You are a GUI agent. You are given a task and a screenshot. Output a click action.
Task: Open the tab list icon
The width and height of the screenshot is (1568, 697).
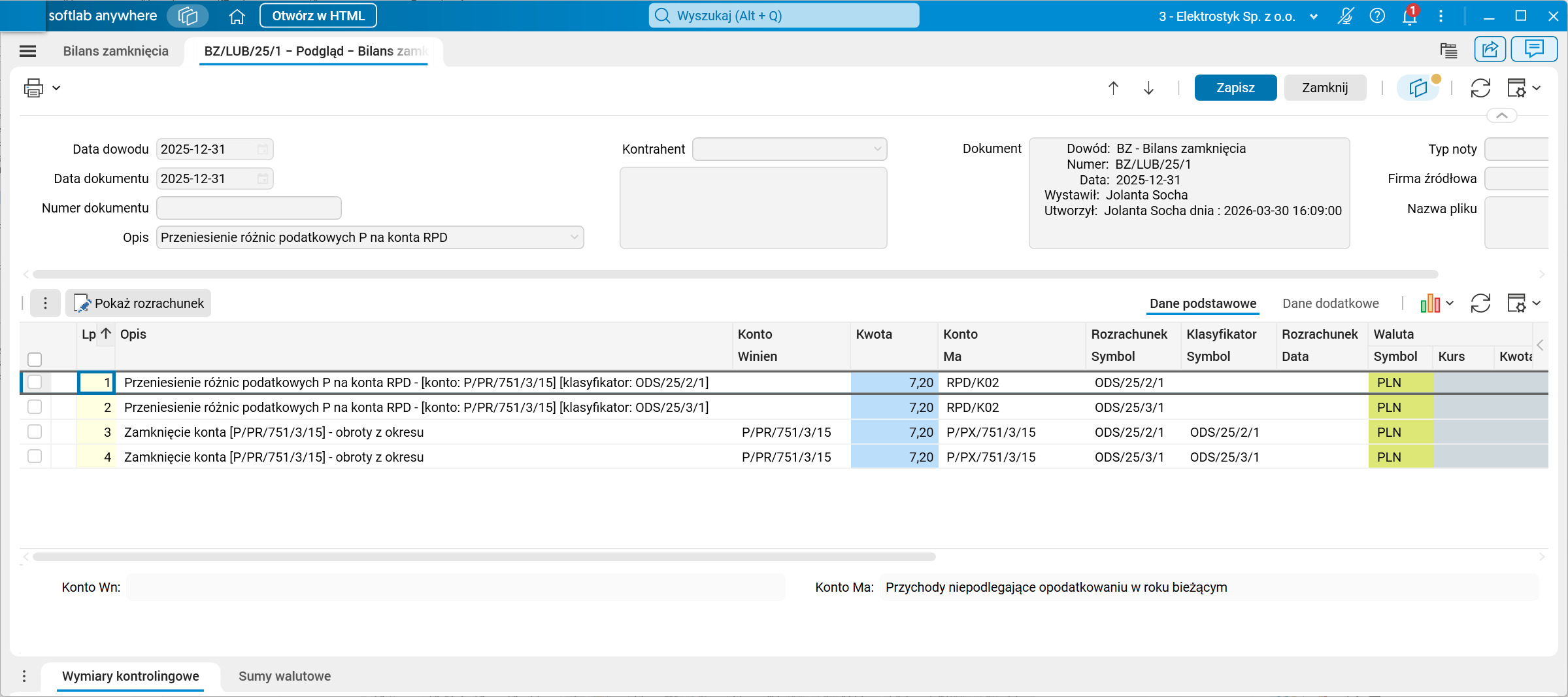pos(1448,50)
